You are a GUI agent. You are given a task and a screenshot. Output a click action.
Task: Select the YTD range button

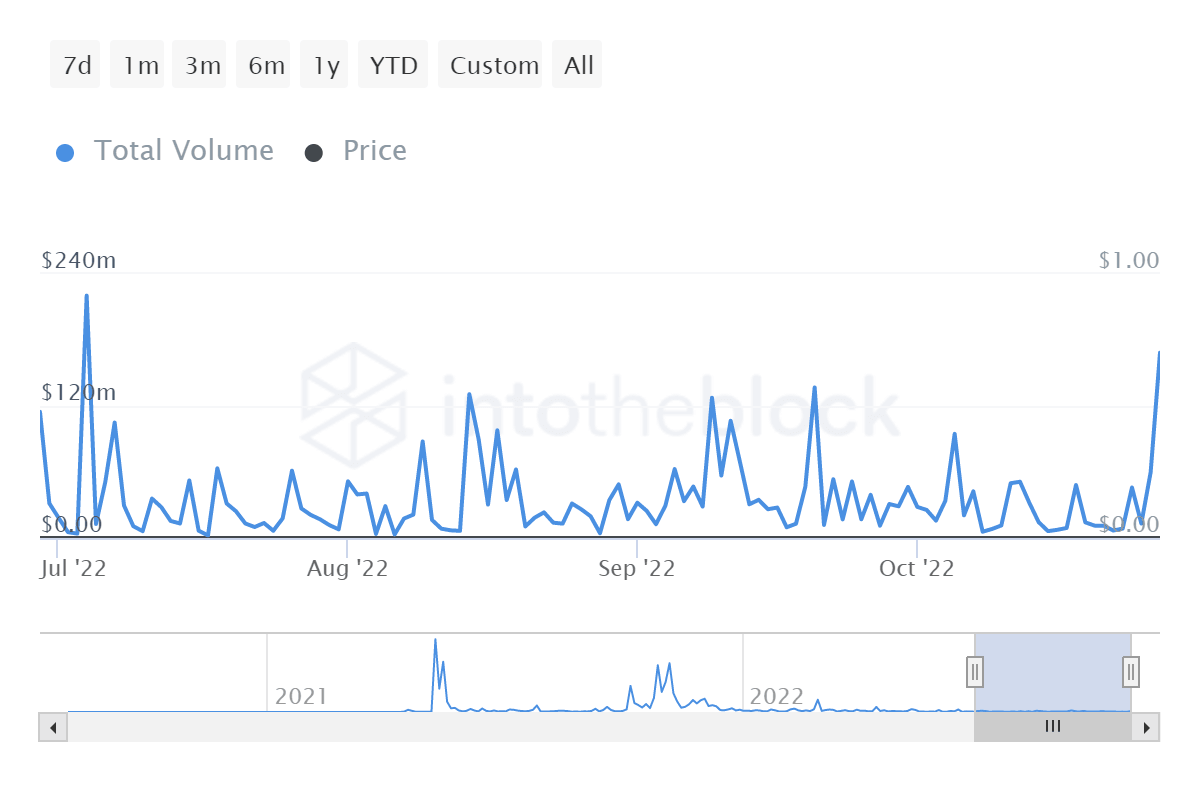393,65
